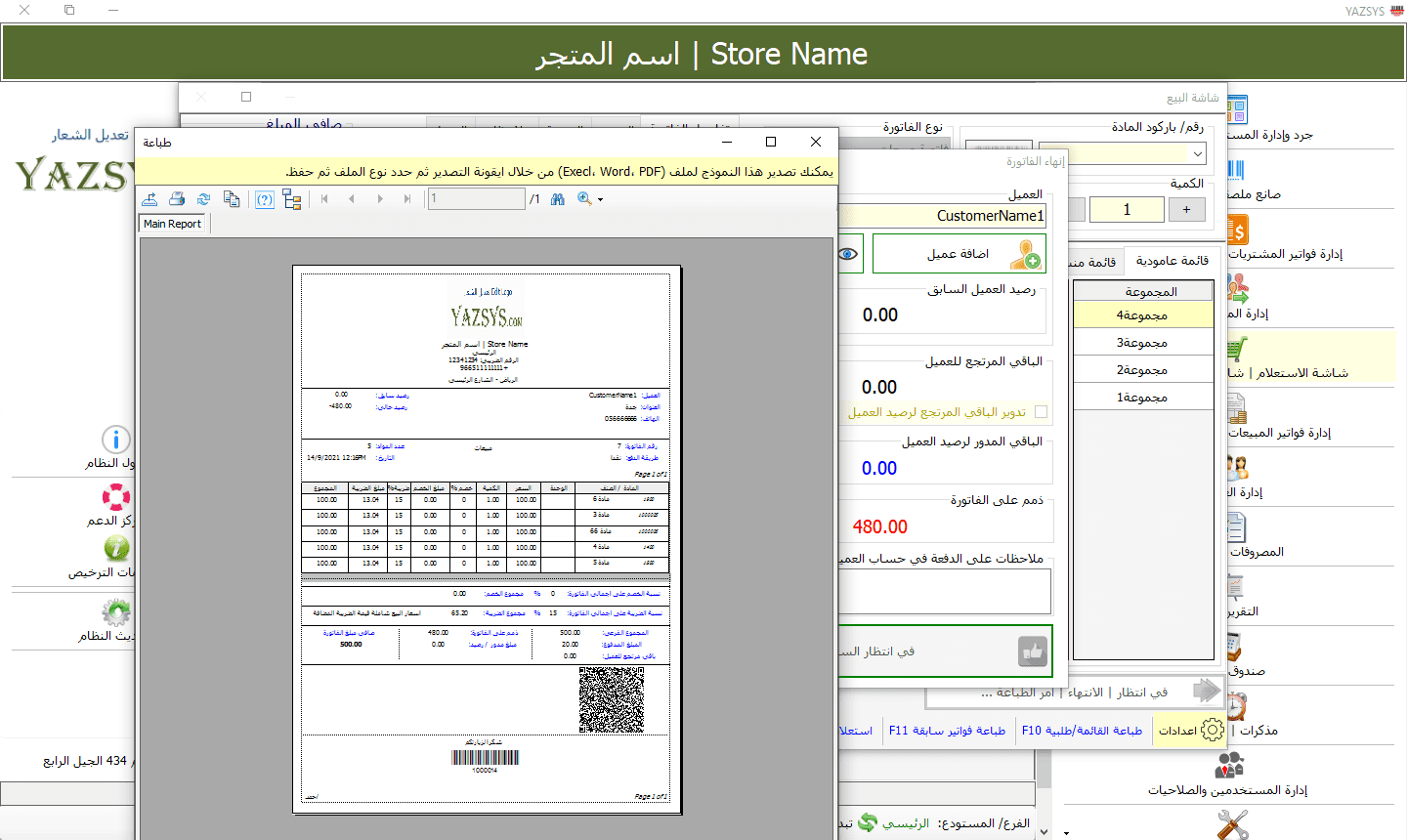Click the payment notes text box

coord(945,591)
